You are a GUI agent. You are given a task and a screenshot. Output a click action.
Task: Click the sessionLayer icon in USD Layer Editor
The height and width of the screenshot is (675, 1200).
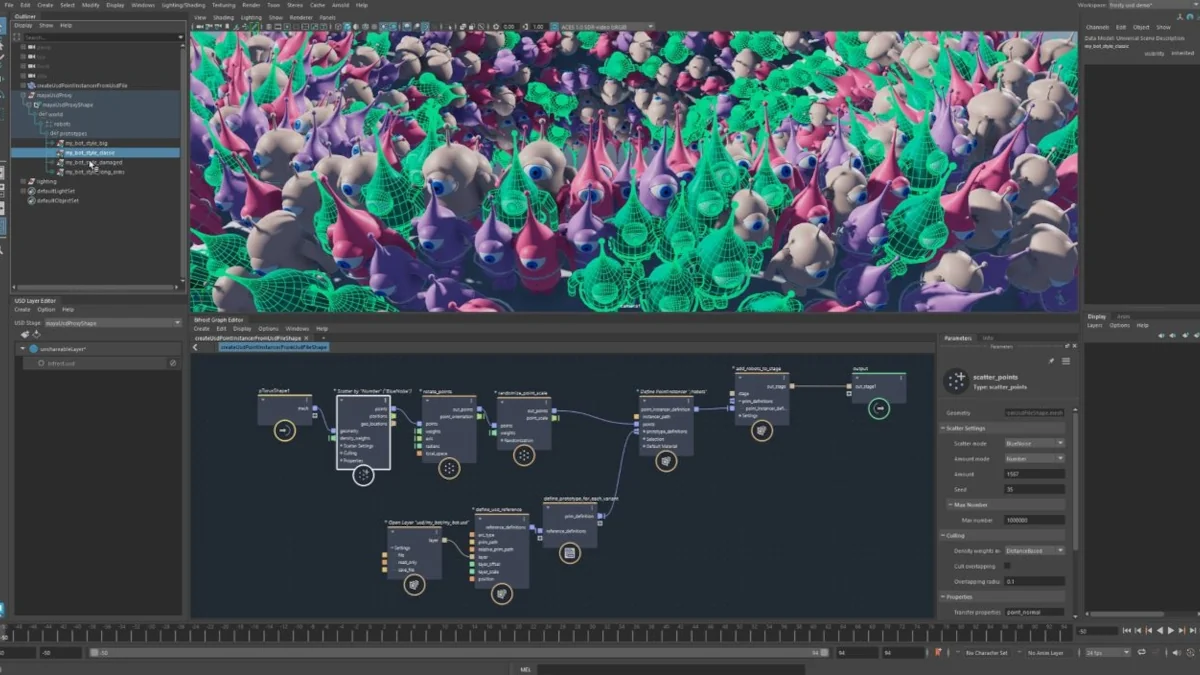33,349
